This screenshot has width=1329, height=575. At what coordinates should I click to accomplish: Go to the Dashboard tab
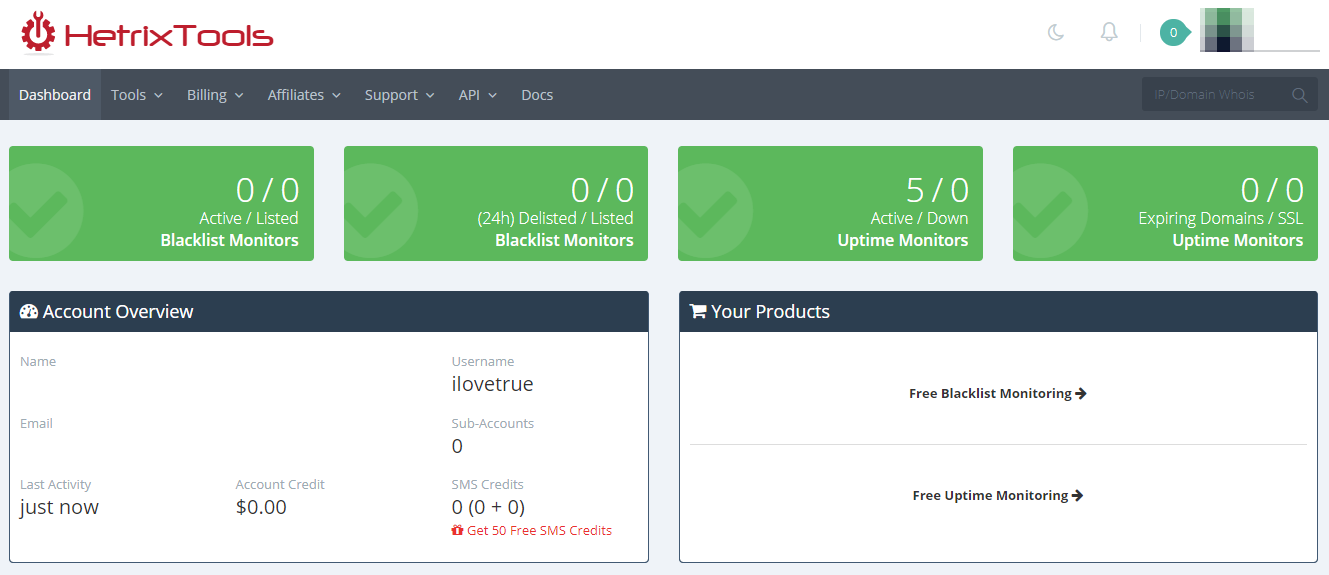point(55,95)
